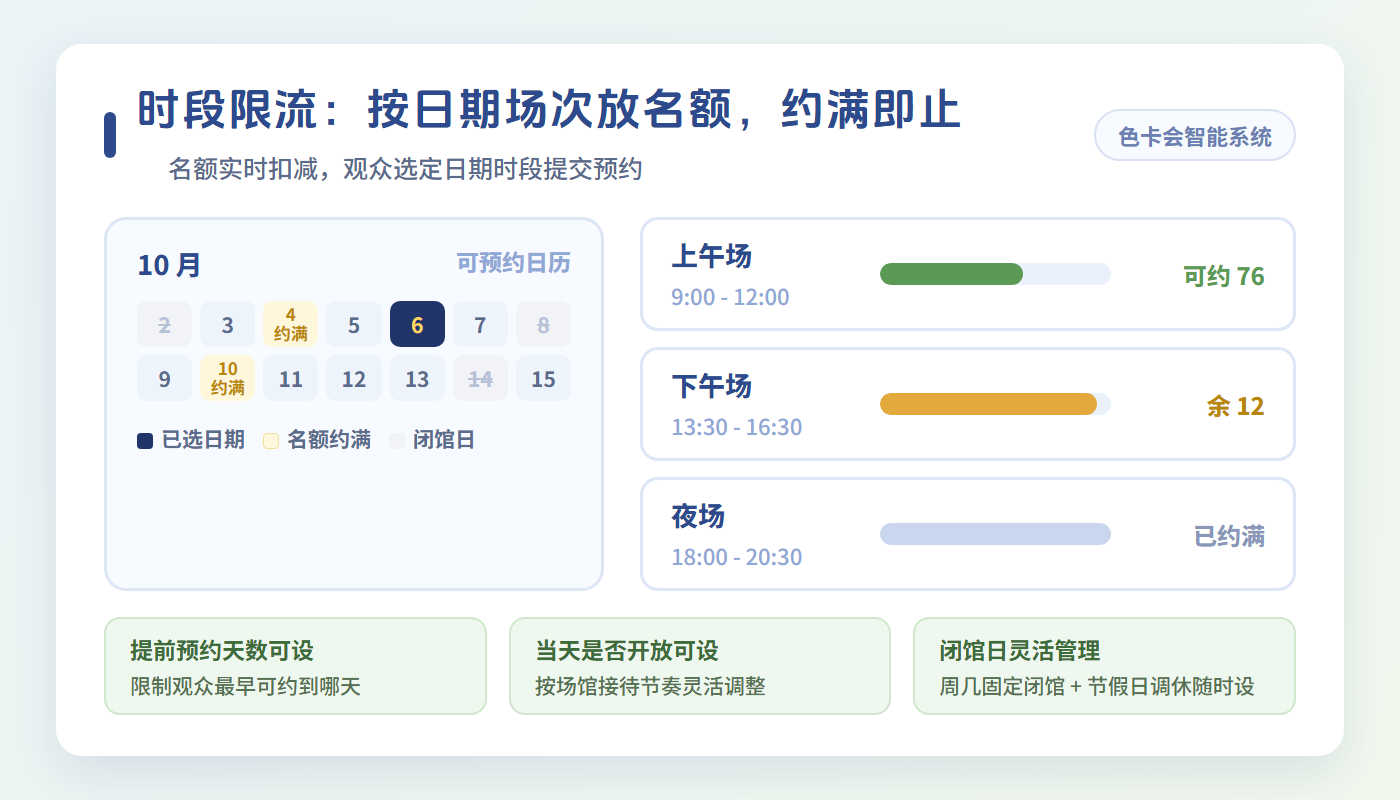This screenshot has width=1400, height=800.
Task: Pick date 3 in the calendar
Action: (228, 324)
